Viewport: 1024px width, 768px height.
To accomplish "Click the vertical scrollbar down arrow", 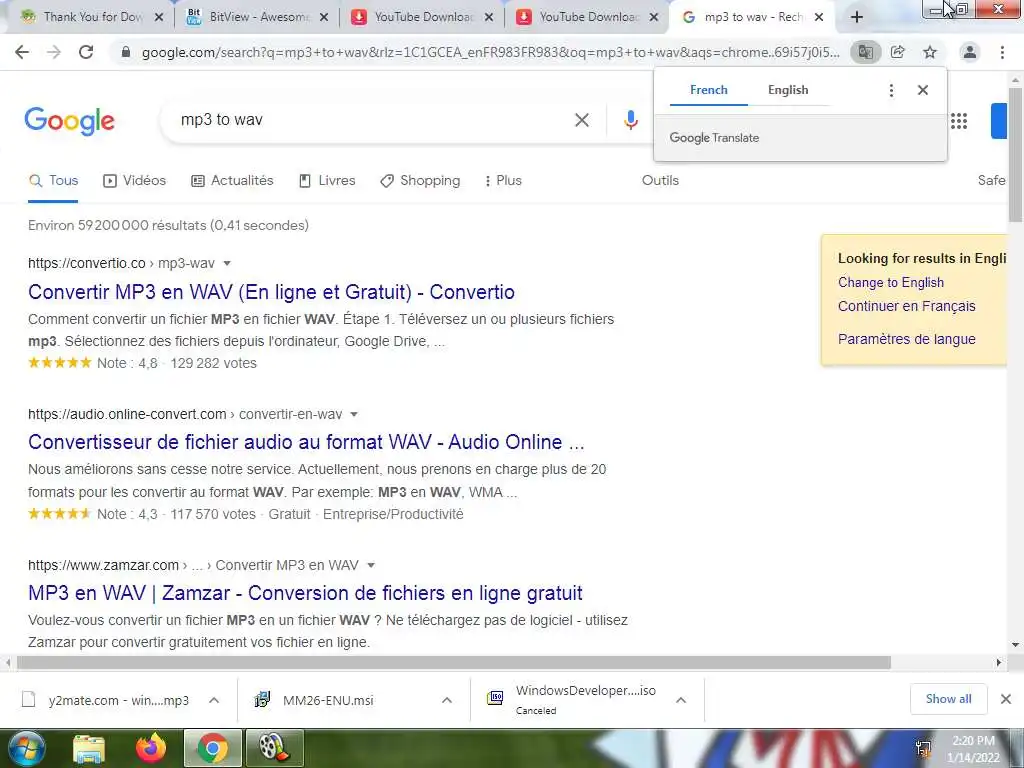I will point(1015,645).
